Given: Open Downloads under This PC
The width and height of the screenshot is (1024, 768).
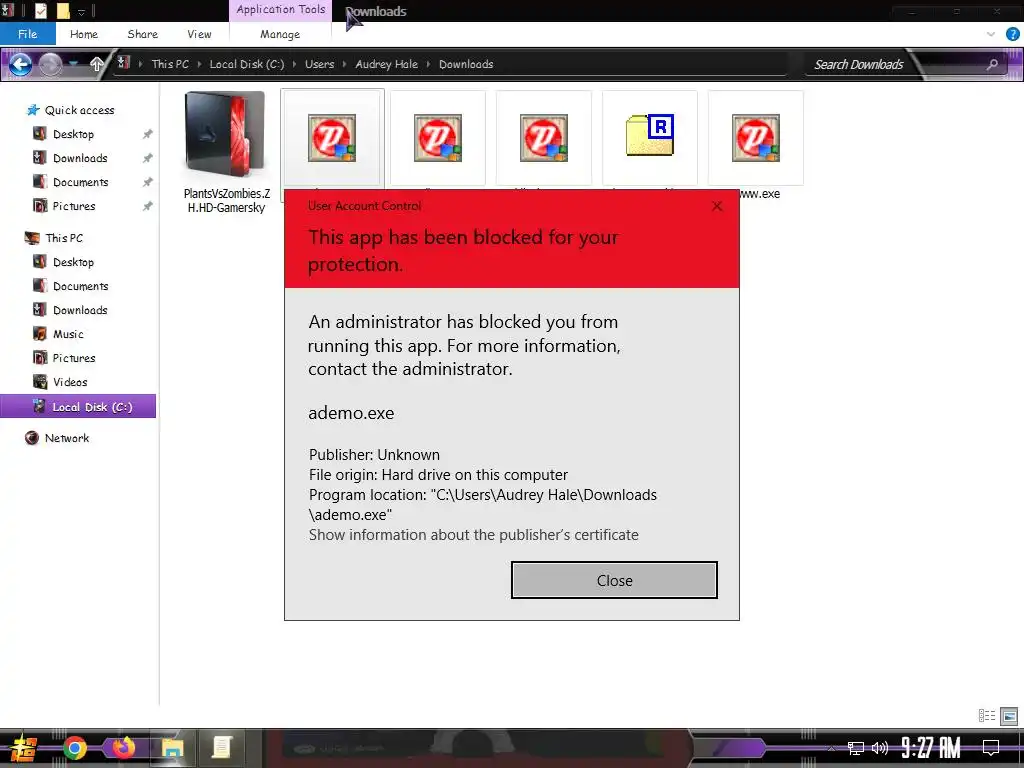Looking at the screenshot, I should tap(80, 310).
